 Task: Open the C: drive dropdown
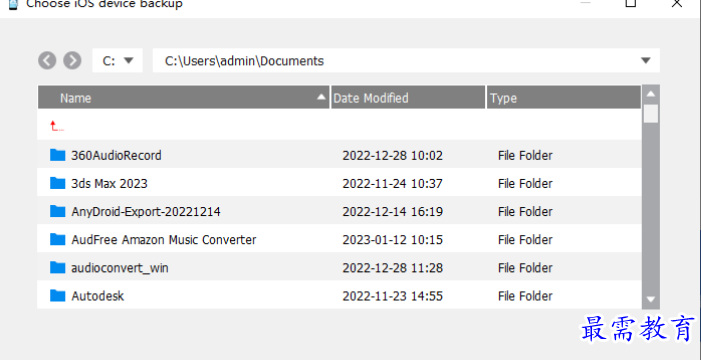[x=117, y=61]
